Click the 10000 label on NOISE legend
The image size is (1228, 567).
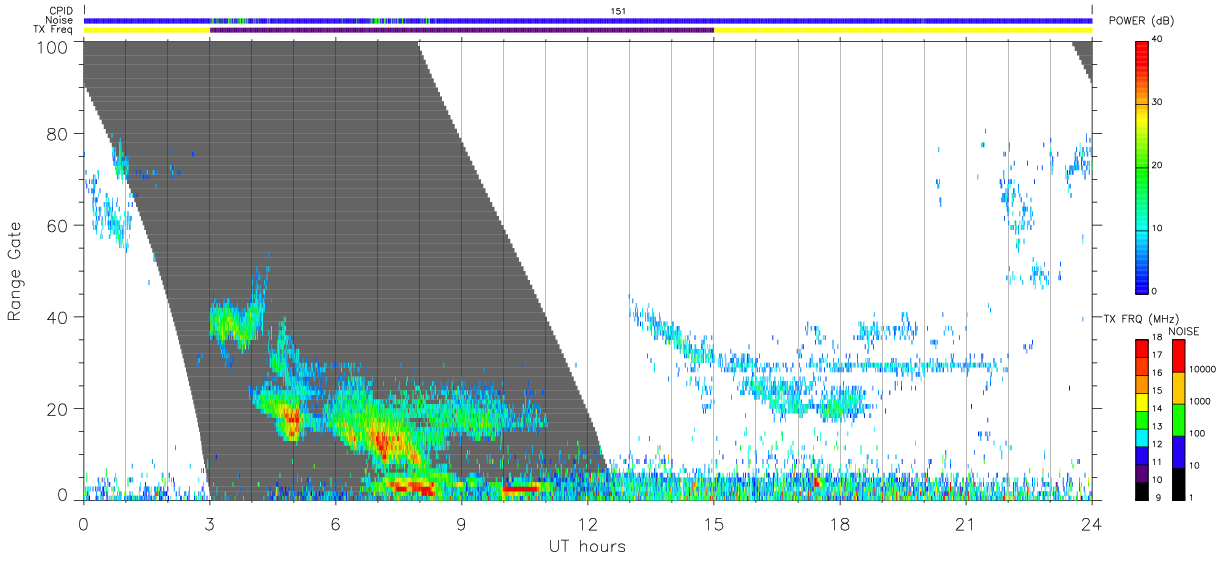[x=1201, y=370]
